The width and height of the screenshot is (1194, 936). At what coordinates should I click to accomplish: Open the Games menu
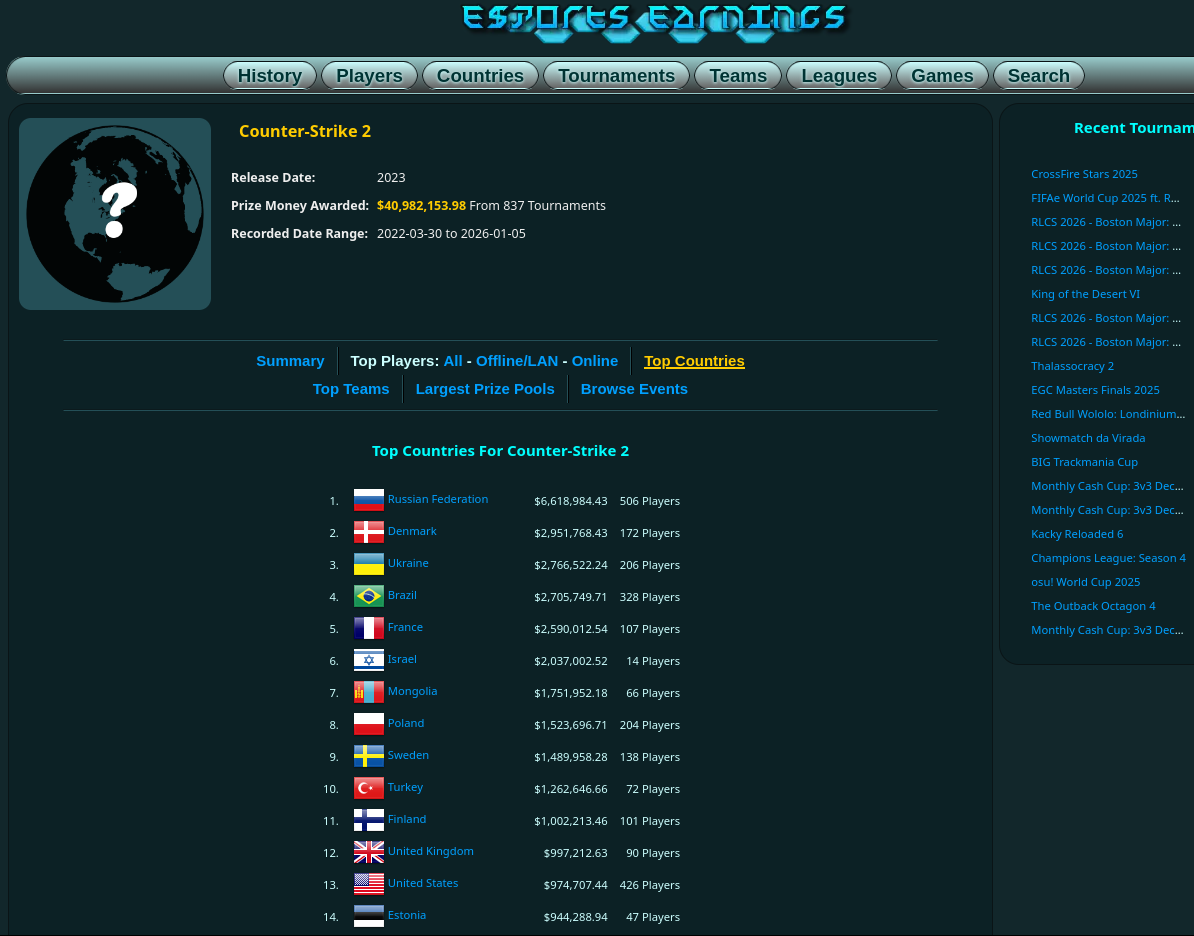942,75
